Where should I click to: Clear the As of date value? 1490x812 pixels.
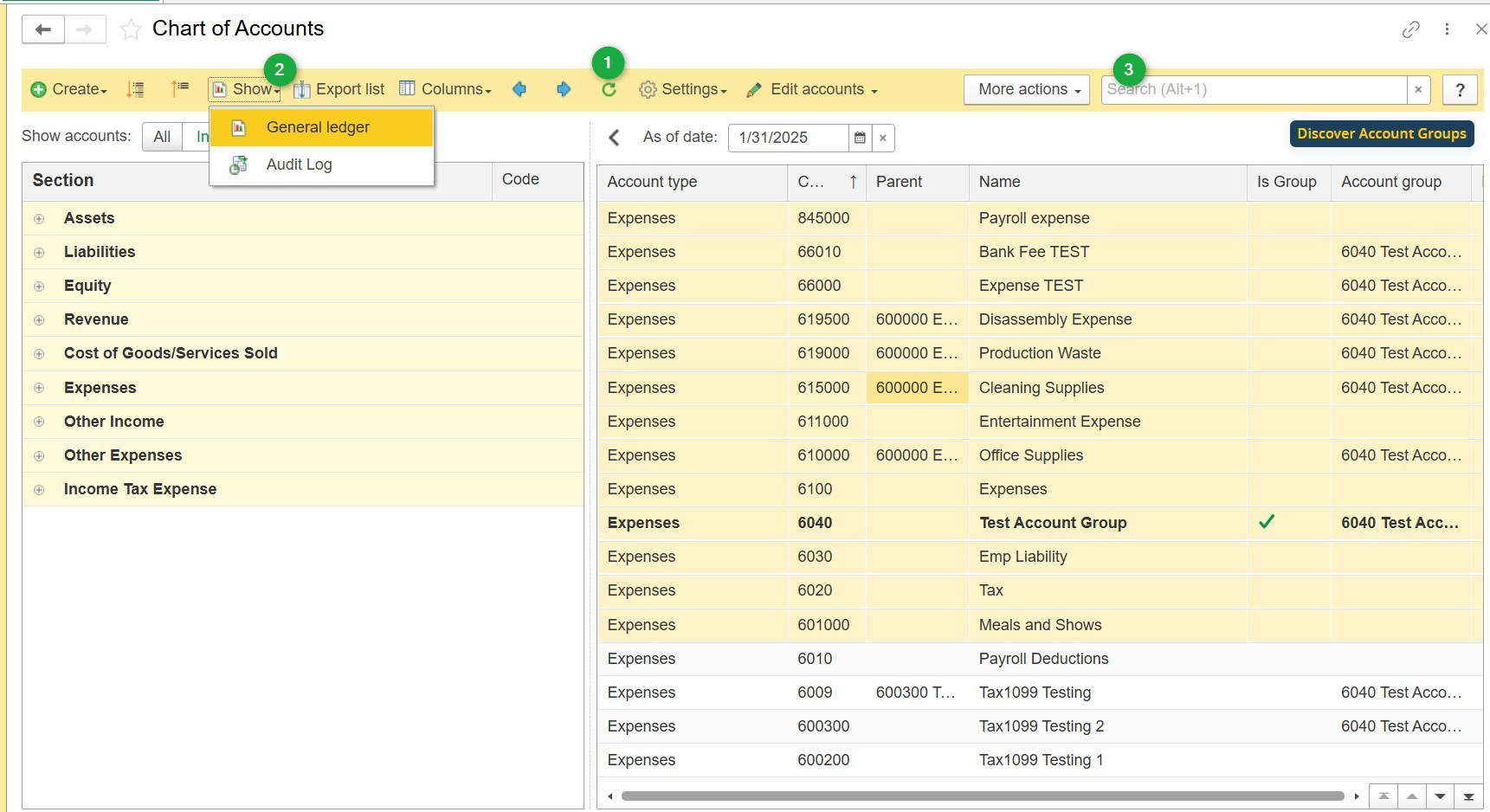(883, 138)
